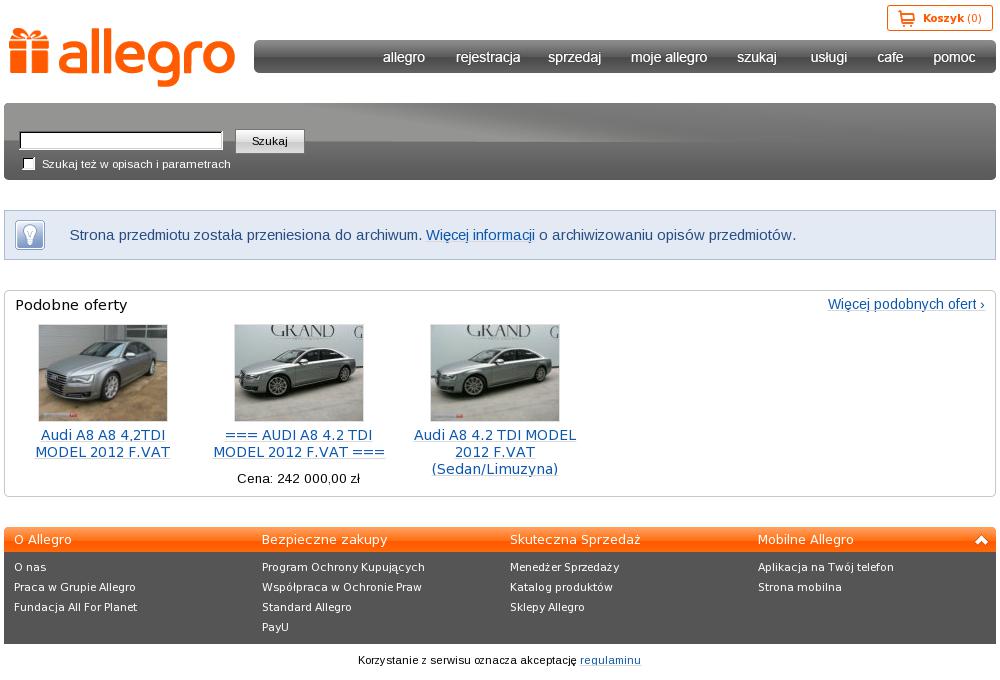Open first Audi A8 4,2TDI thumbnail

click(x=103, y=372)
